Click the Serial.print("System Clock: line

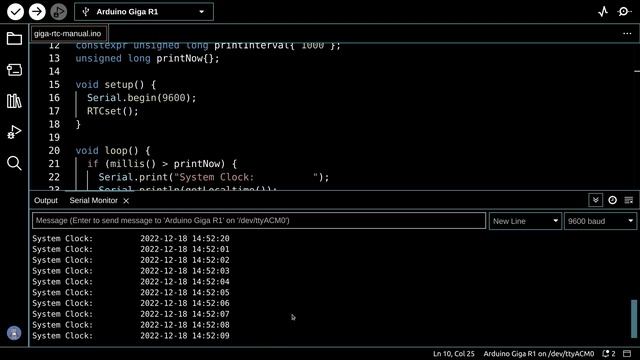pos(214,177)
